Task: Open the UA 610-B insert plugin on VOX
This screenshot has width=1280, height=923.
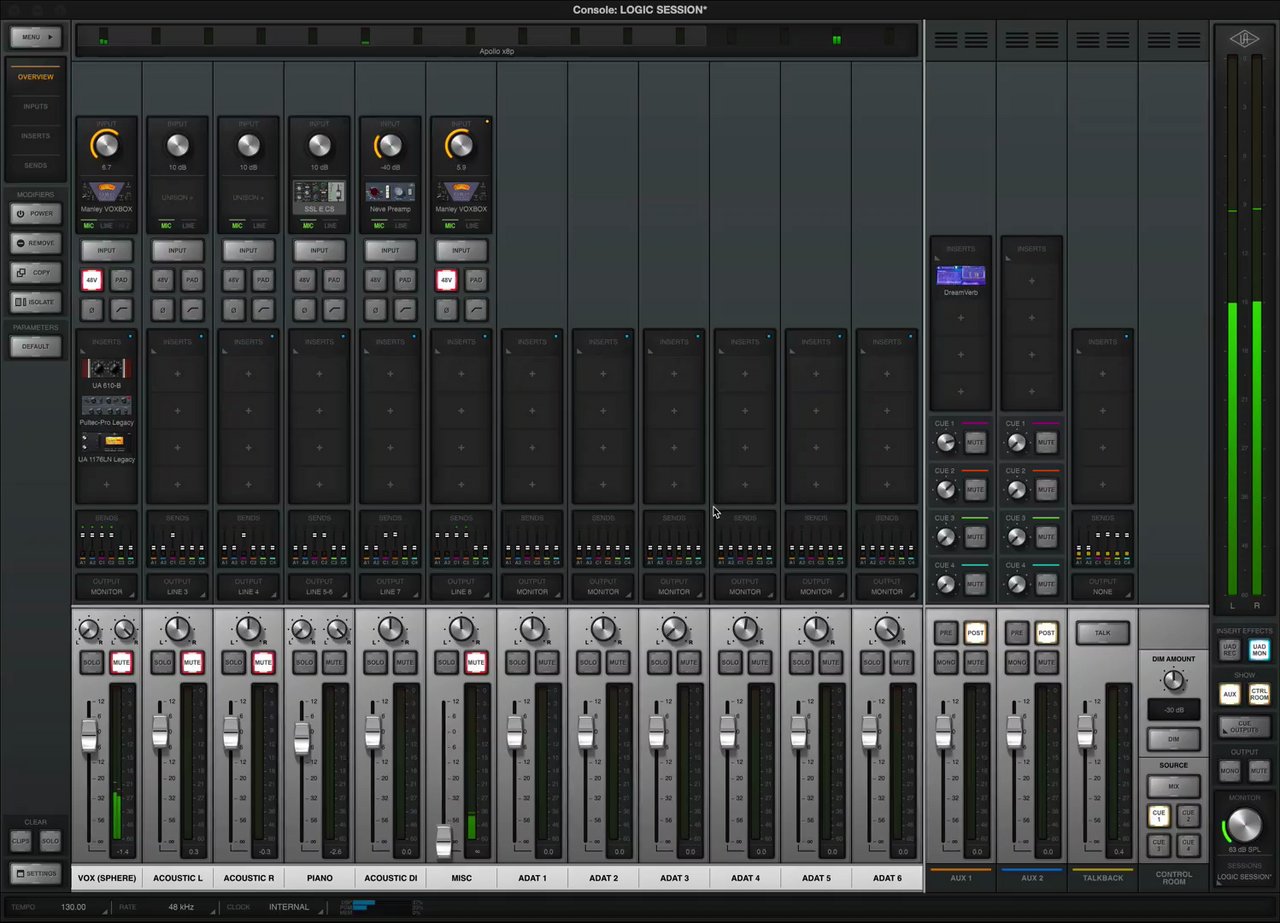Action: pos(106,369)
